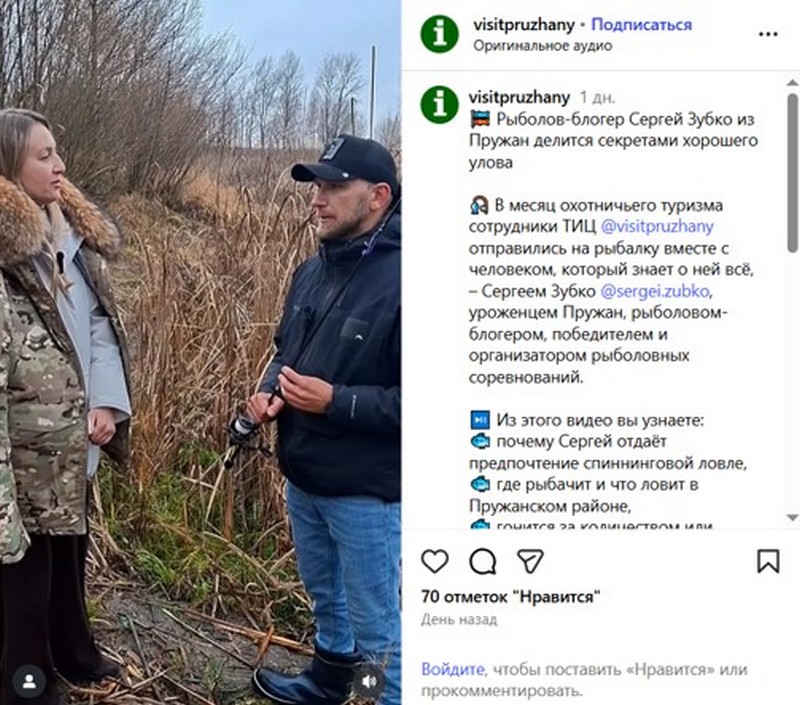This screenshot has width=800, height=705.
Task: Open visitpruzhany username above caption text
Action: pyautogui.click(x=519, y=97)
